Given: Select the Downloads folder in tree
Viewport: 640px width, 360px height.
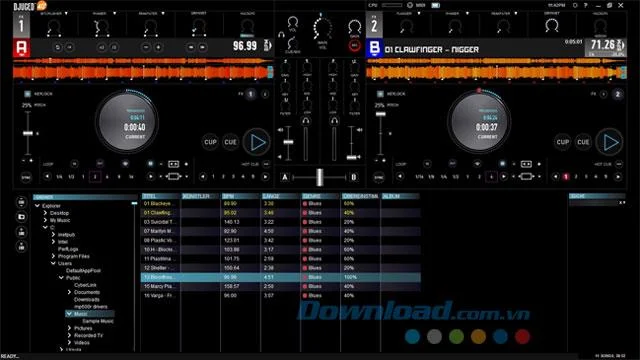Looking at the screenshot, I should point(87,300).
